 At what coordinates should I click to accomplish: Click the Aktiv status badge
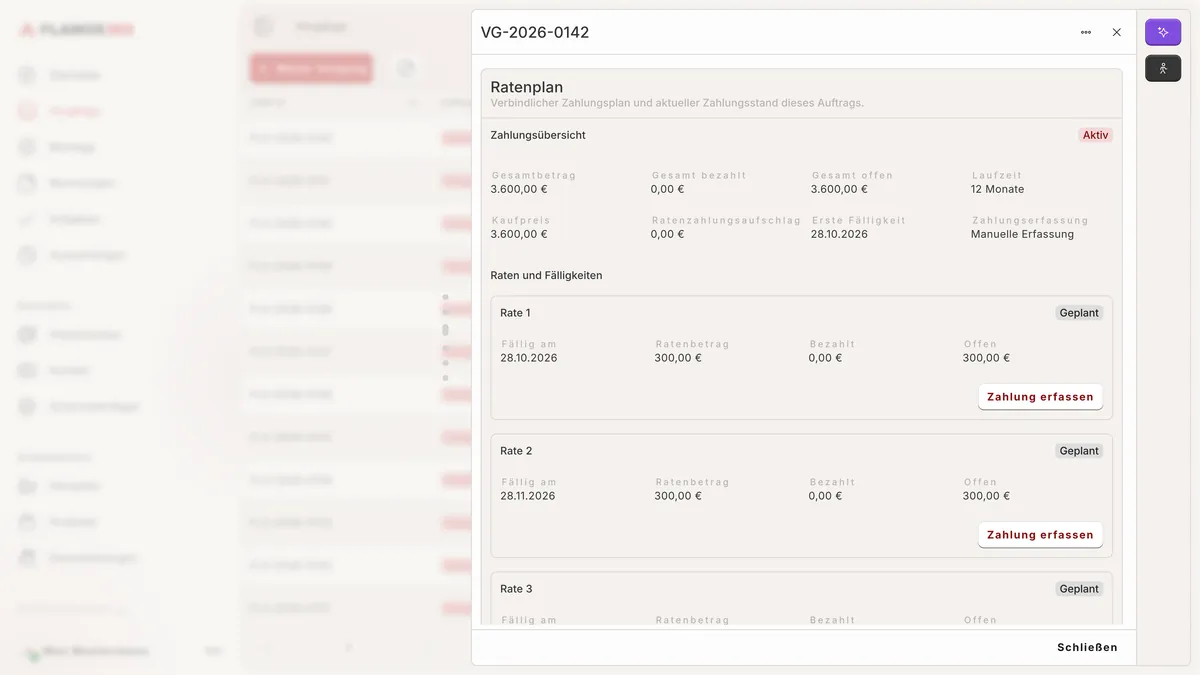(x=1096, y=135)
